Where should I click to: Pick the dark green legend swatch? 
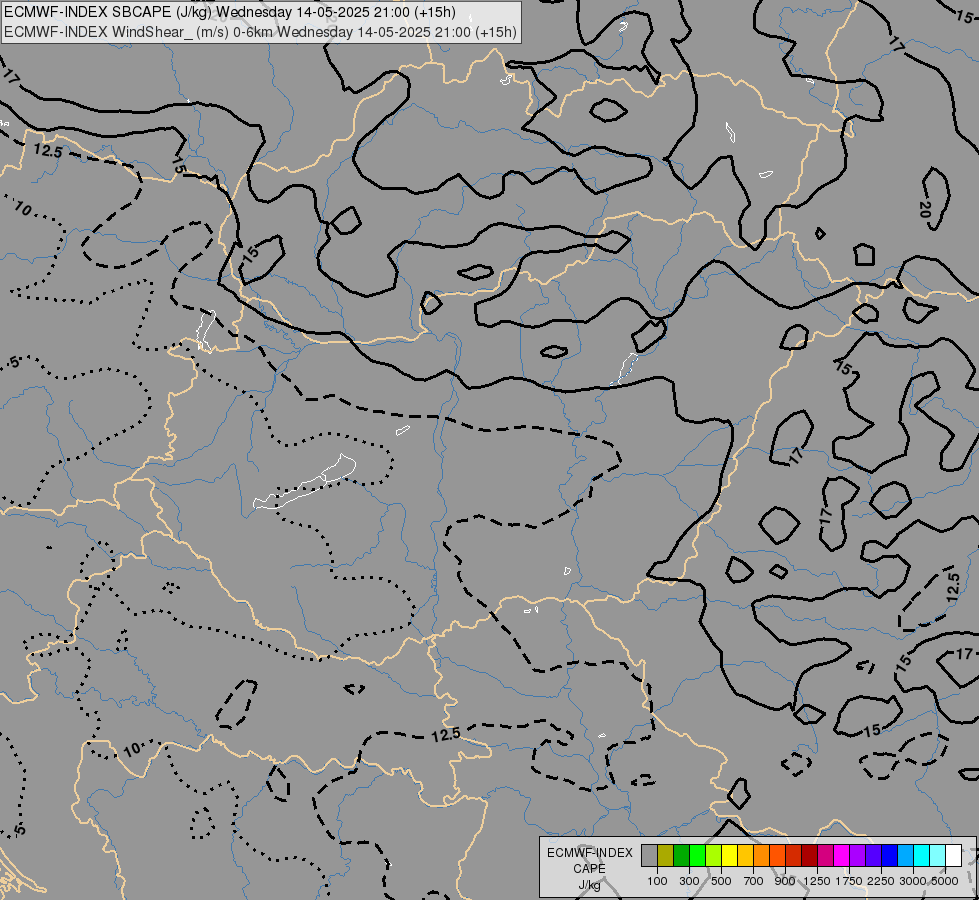coord(681,856)
